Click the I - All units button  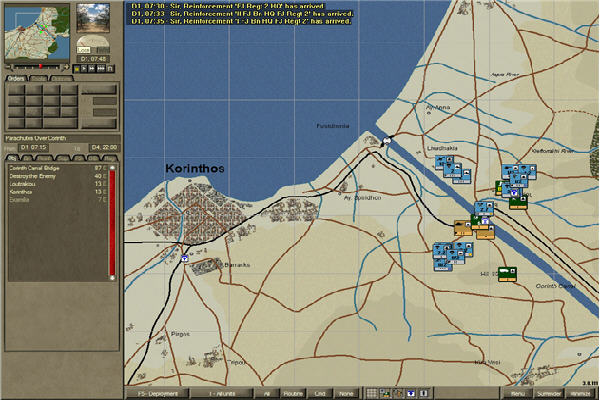[x=222, y=393]
